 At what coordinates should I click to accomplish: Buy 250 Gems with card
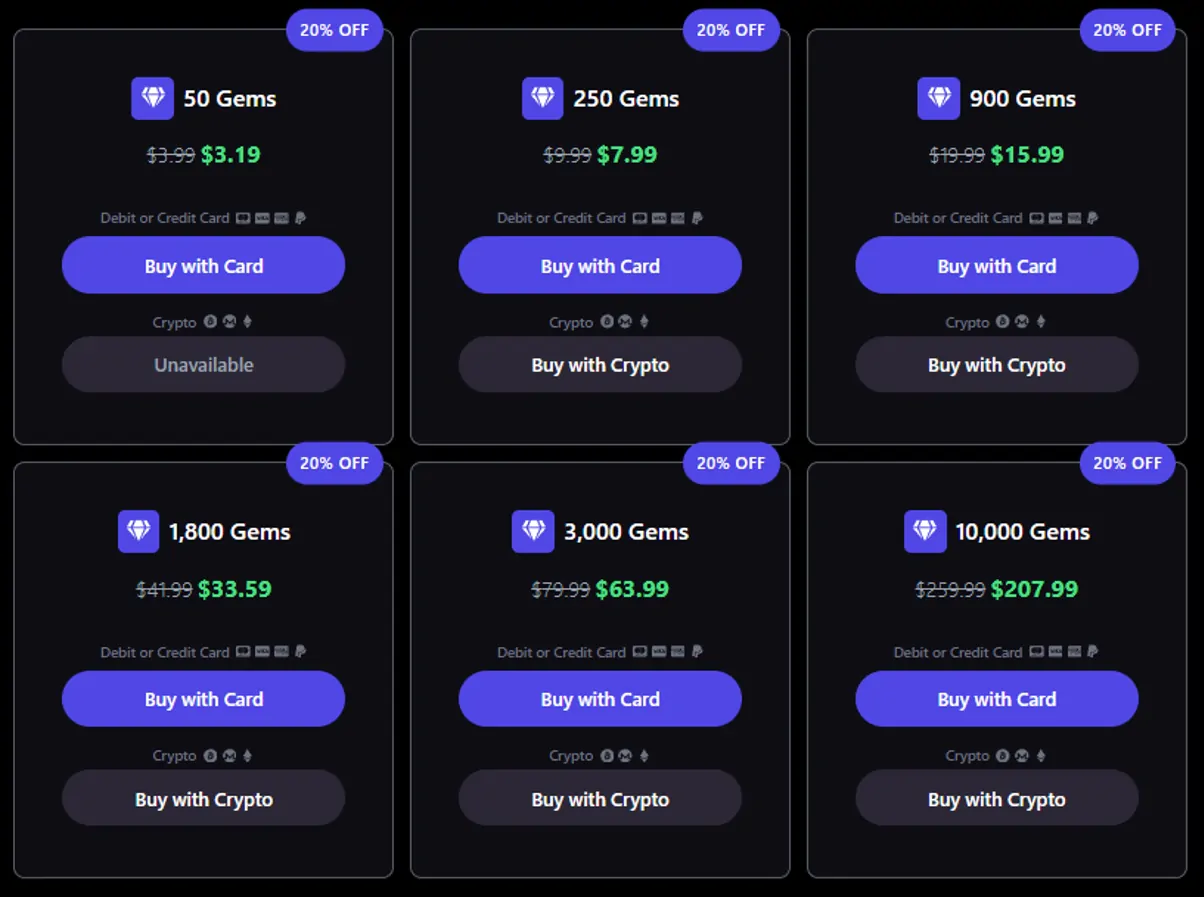[600, 266]
